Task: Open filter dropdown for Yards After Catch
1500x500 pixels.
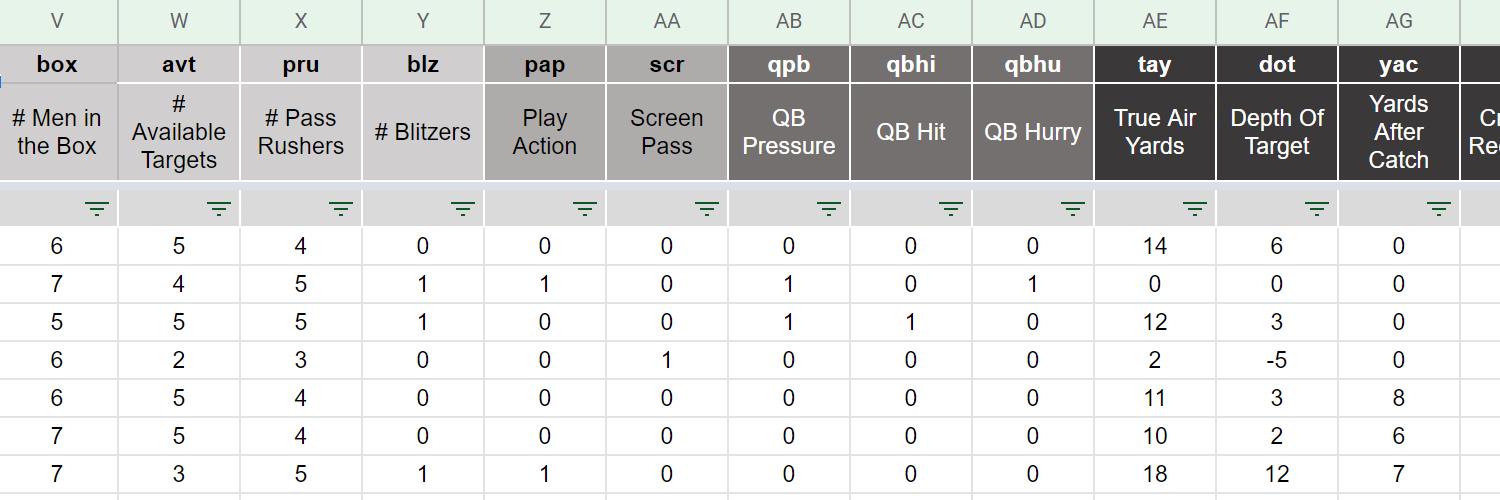Action: coord(1439,209)
